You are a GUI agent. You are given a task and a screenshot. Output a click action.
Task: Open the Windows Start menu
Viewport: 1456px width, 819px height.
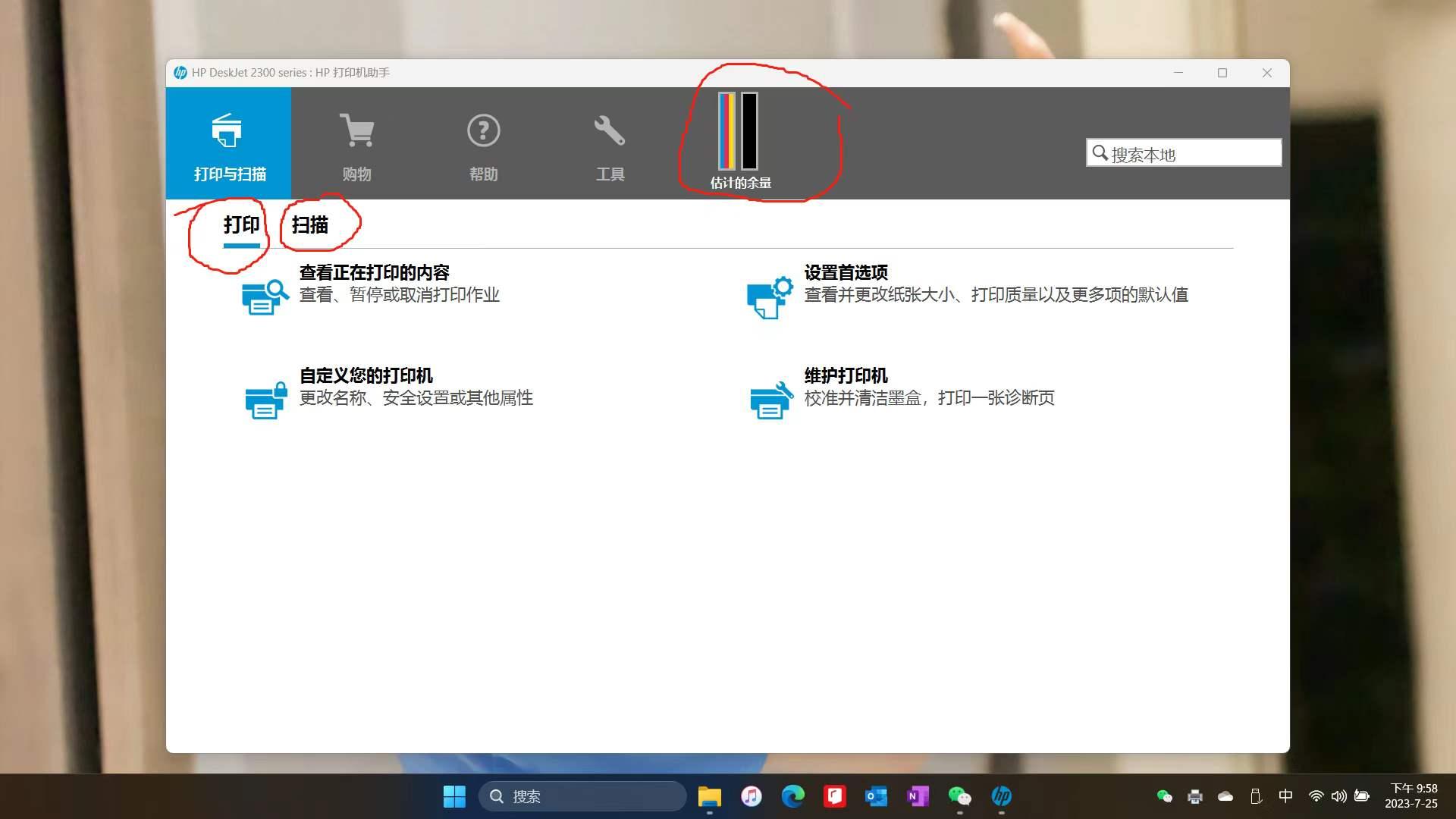pos(454,796)
